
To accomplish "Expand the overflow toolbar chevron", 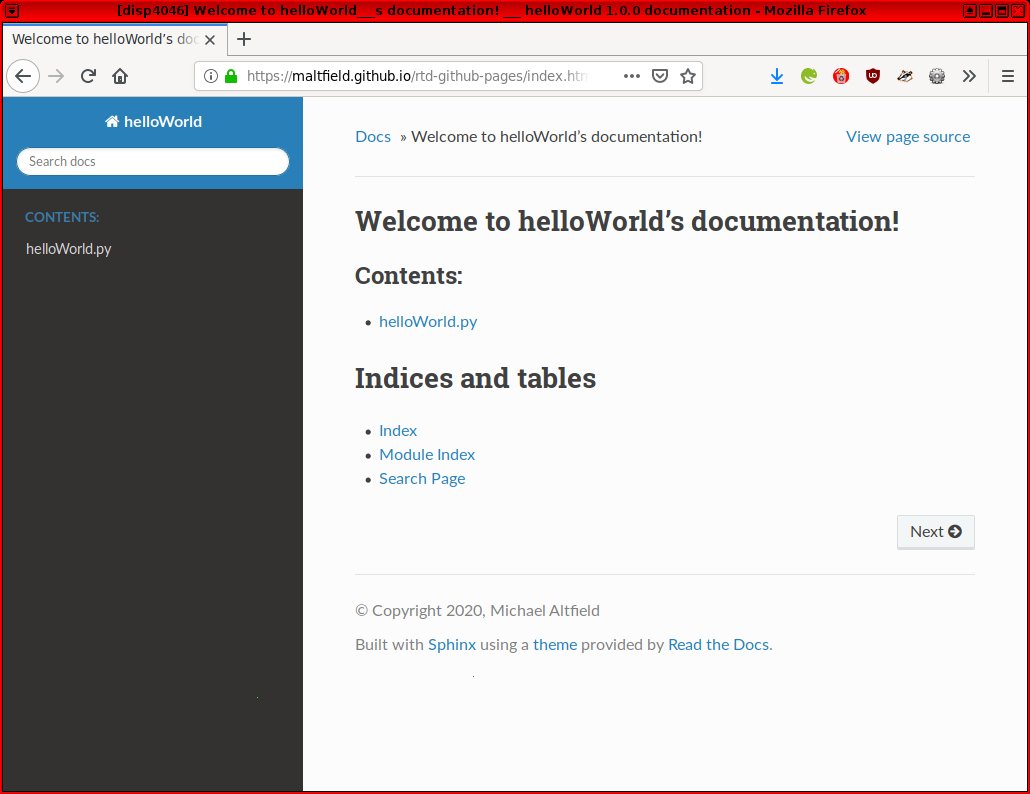I will click(x=969, y=76).
